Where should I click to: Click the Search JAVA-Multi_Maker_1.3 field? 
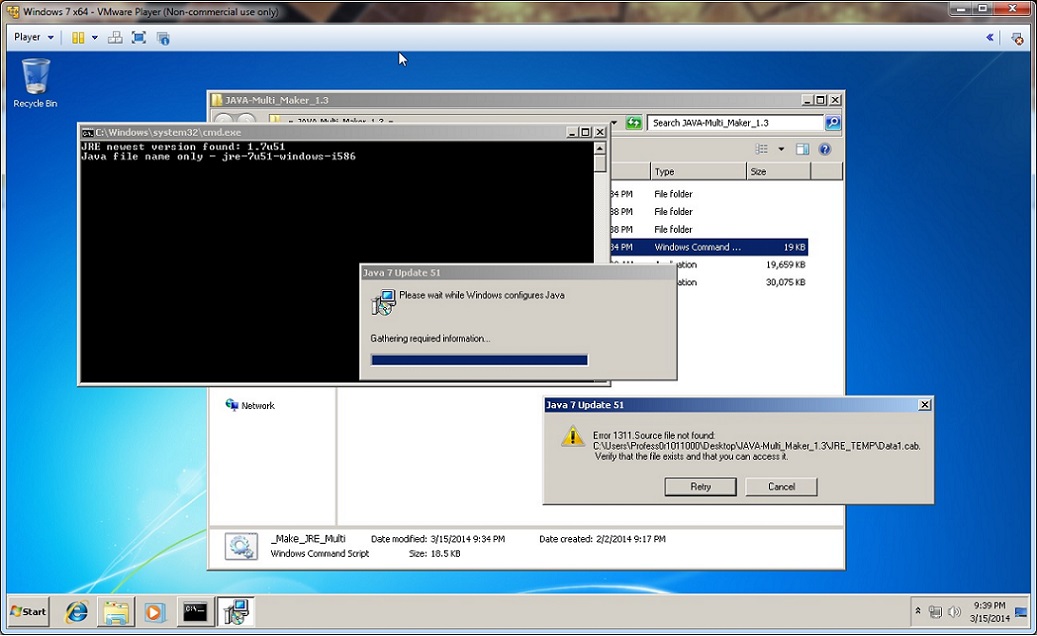tap(735, 123)
